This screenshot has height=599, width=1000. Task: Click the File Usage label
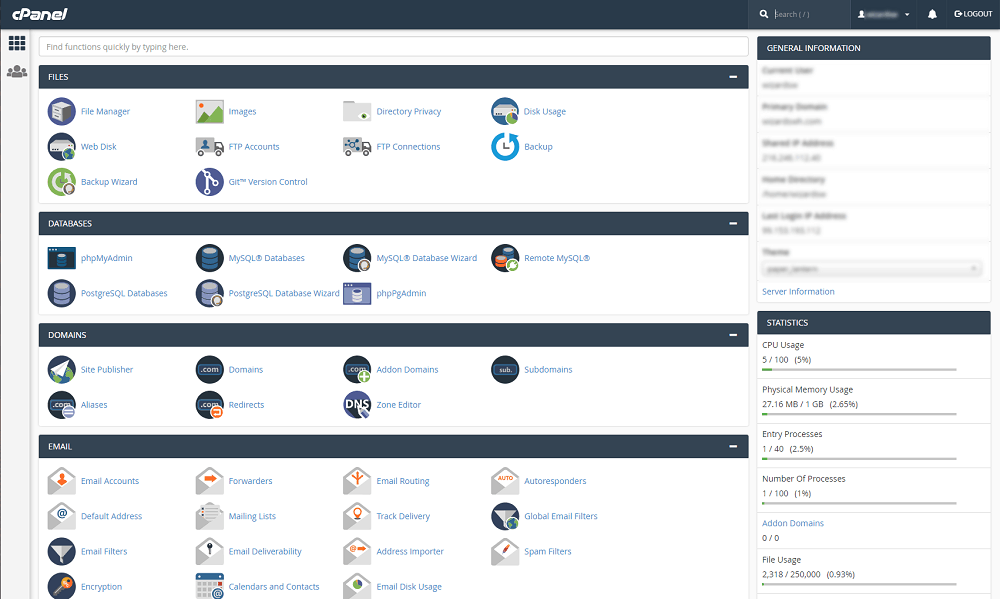coord(781,560)
